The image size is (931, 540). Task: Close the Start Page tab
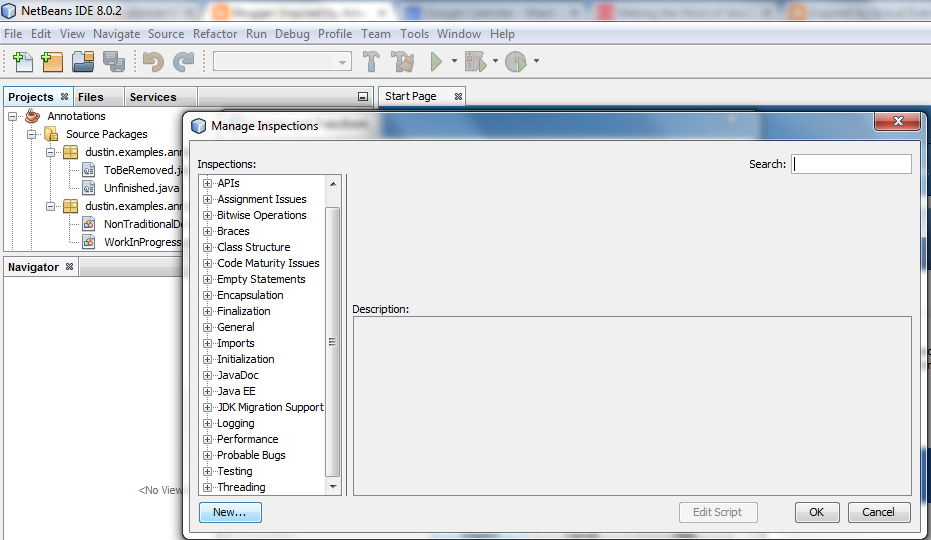click(458, 96)
